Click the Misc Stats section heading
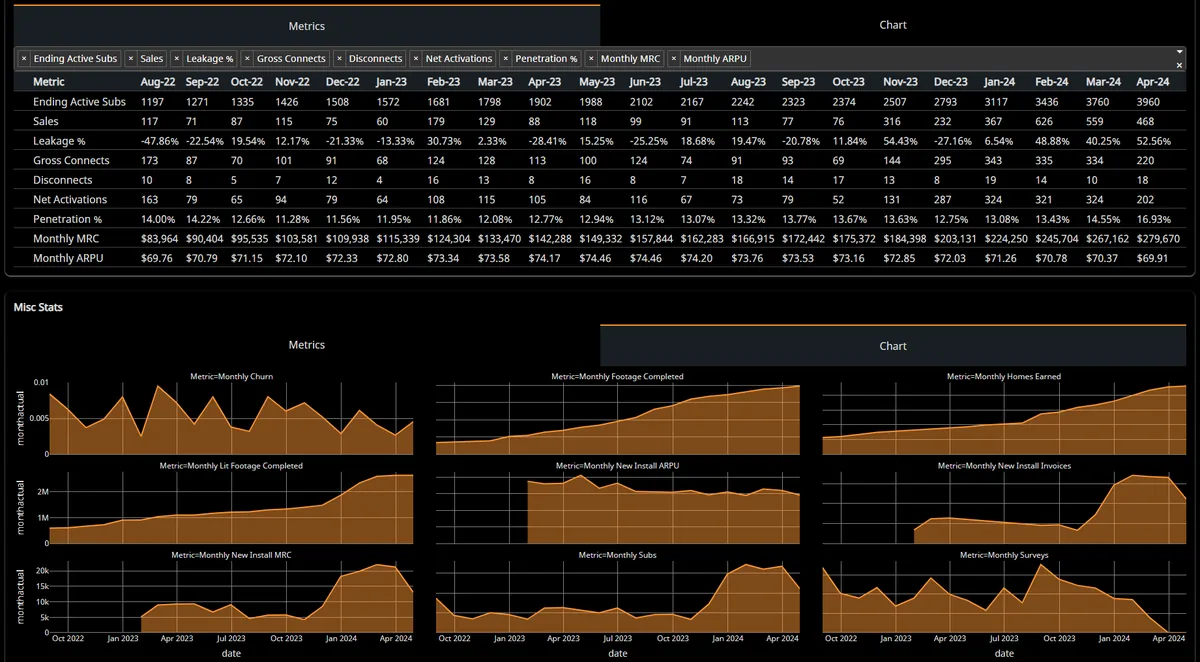Viewport: 1200px width, 662px height. point(38,308)
